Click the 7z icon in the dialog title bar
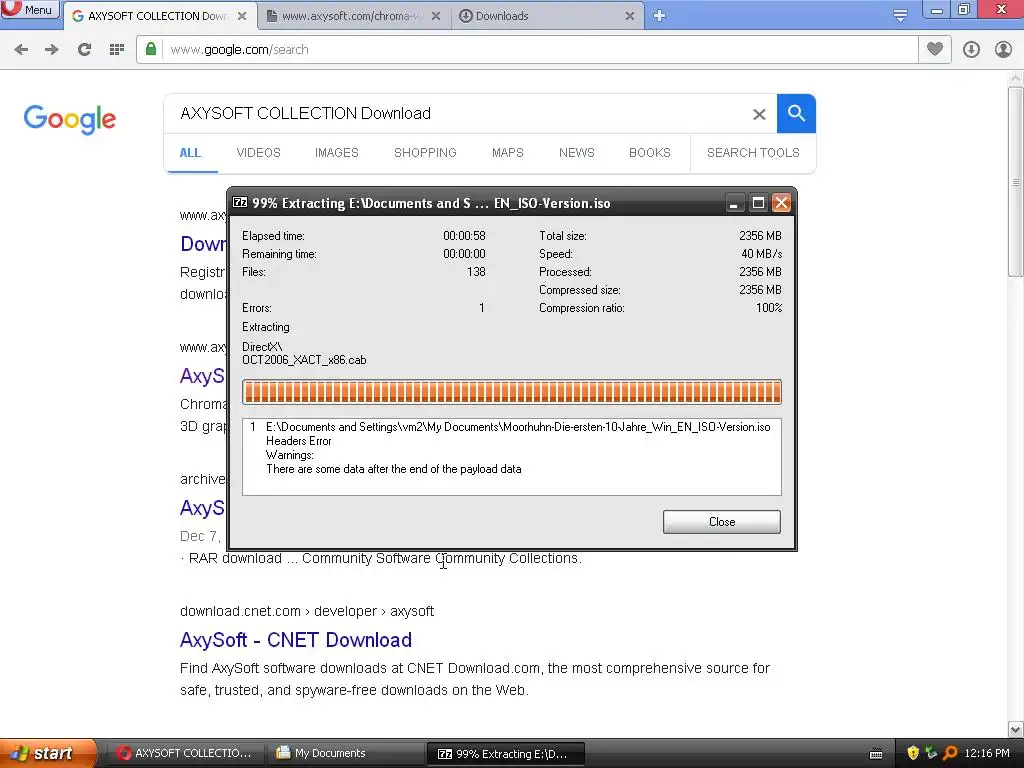 click(x=240, y=202)
